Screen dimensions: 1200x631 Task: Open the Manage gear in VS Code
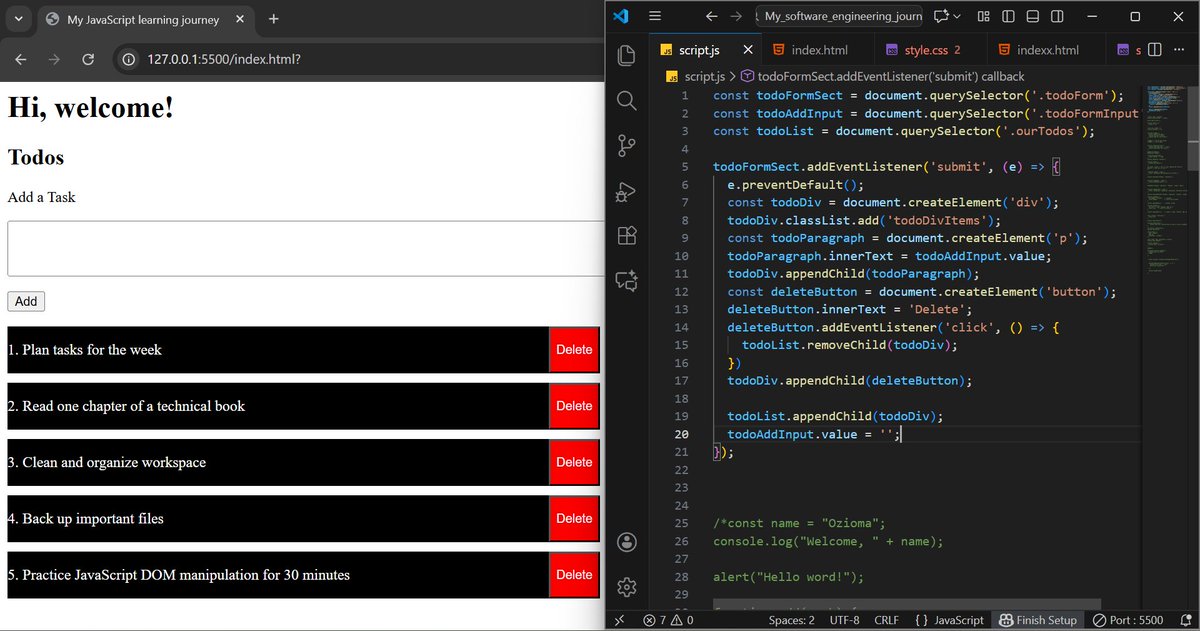[627, 587]
